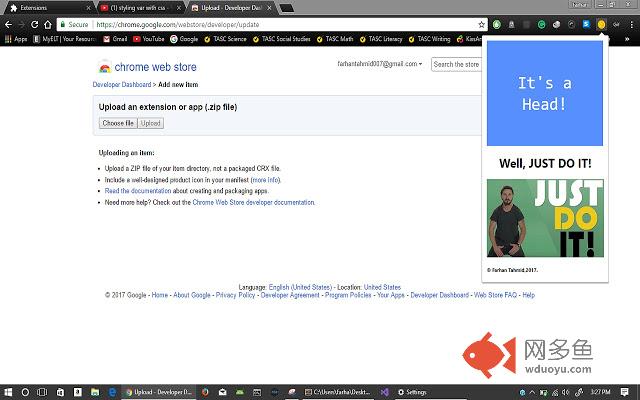
Task: Click the Upload button
Action: [x=151, y=123]
